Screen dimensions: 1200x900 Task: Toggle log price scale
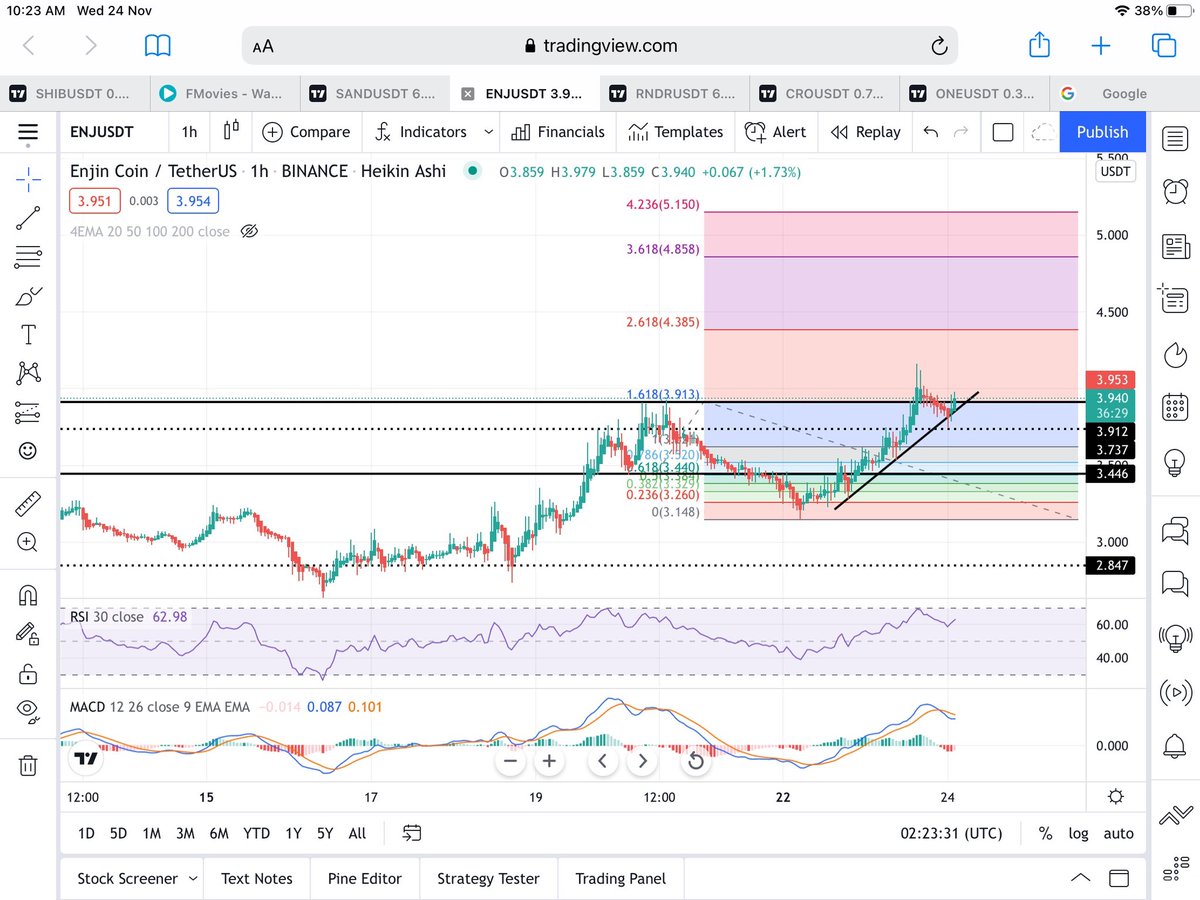tap(1079, 833)
